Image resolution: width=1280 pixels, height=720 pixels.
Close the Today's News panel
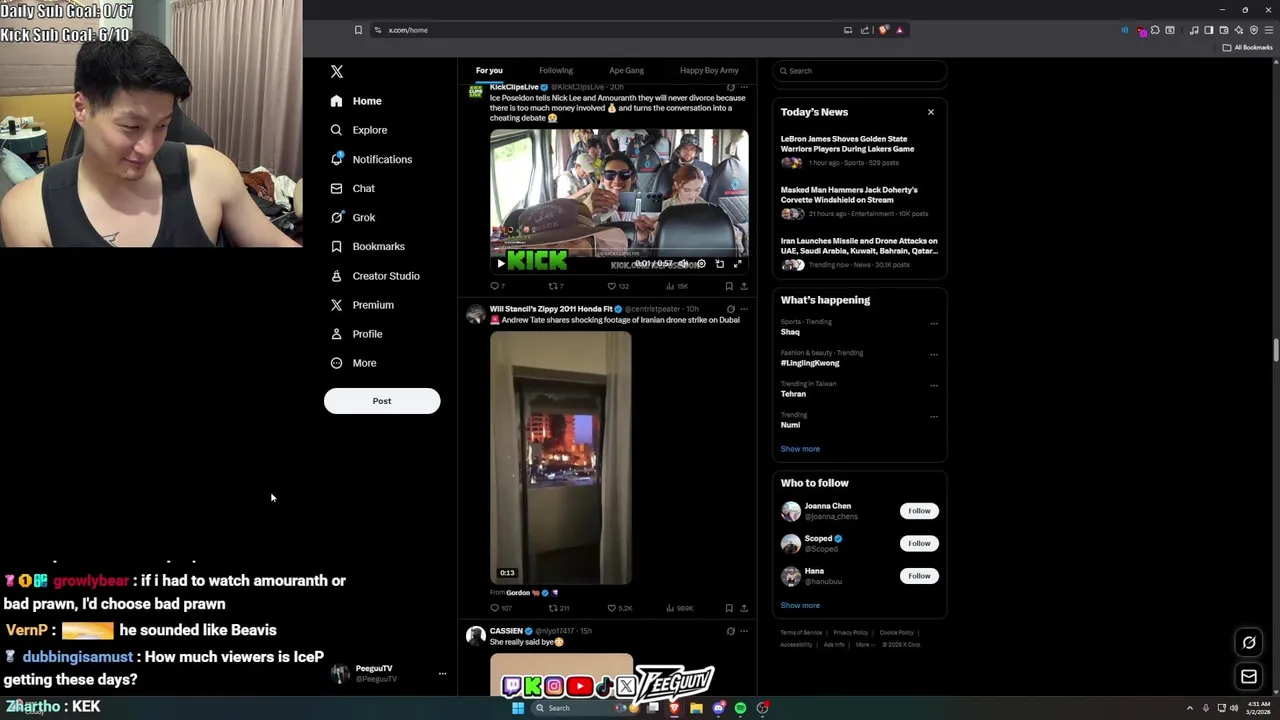click(x=931, y=112)
